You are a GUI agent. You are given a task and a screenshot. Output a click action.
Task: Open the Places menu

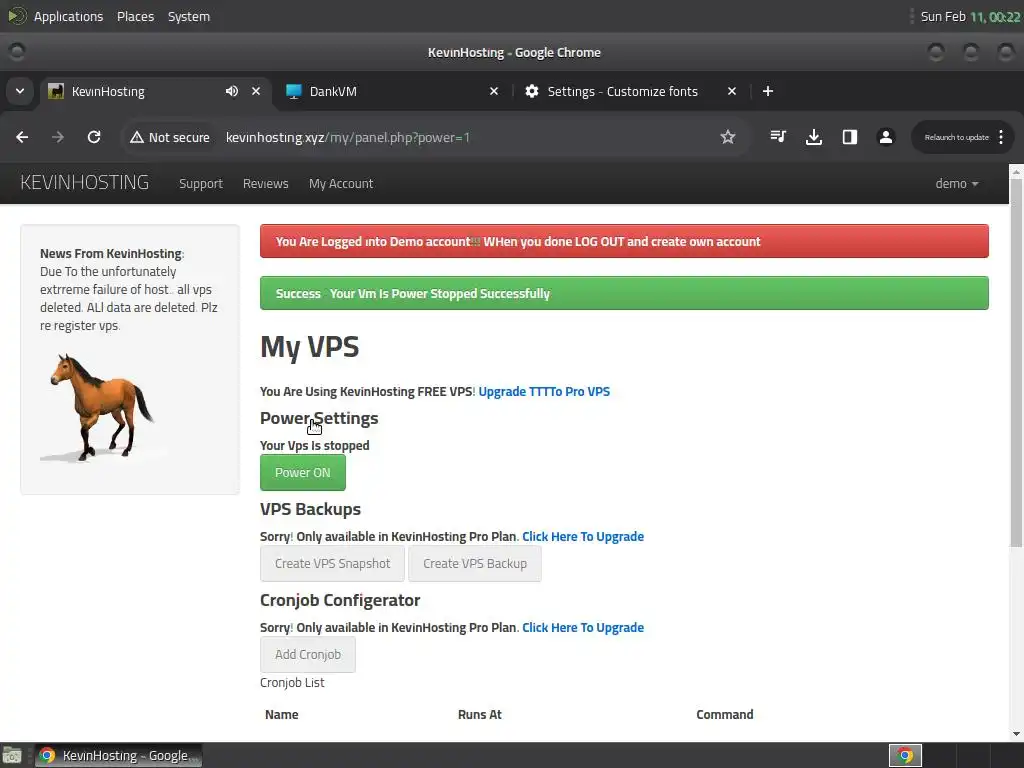point(135,16)
